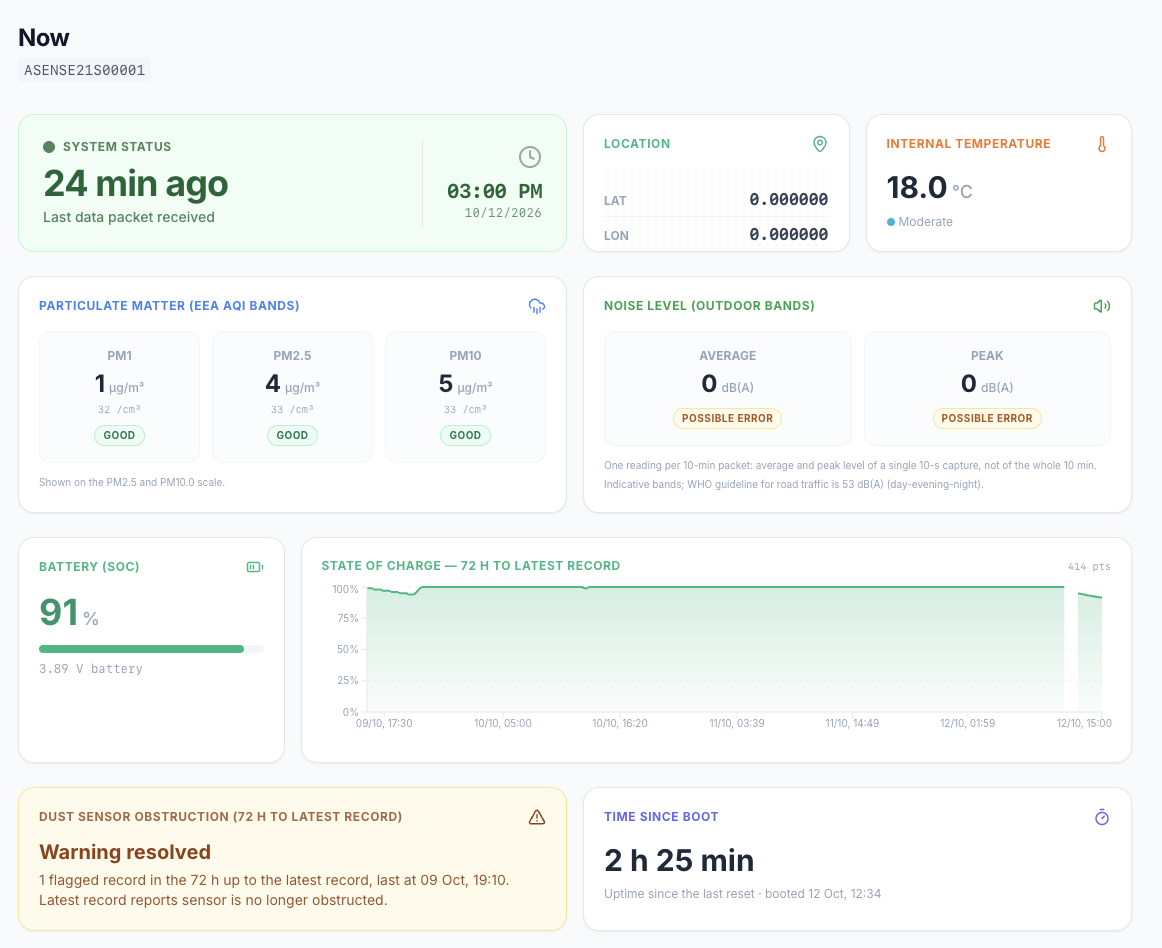The image size is (1162, 948).
Task: Click the Peak noise POSSIBLE ERROR badge
Action: click(987, 418)
